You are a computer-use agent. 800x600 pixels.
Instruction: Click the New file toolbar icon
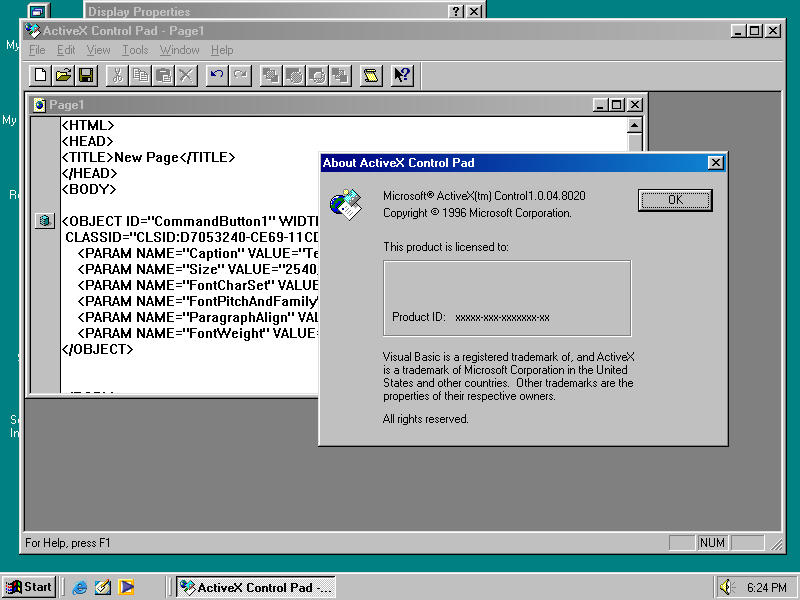(x=40, y=76)
